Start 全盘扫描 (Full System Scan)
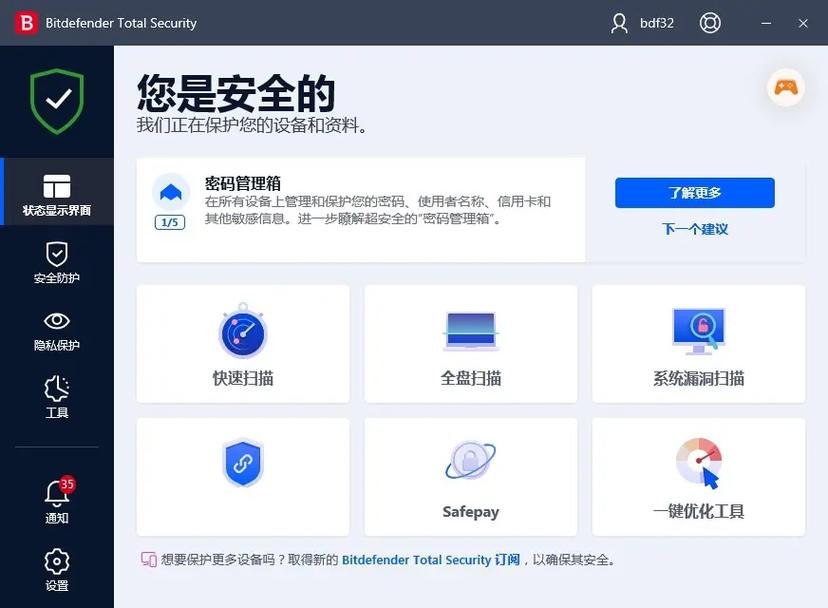This screenshot has width=828, height=608. [470, 343]
